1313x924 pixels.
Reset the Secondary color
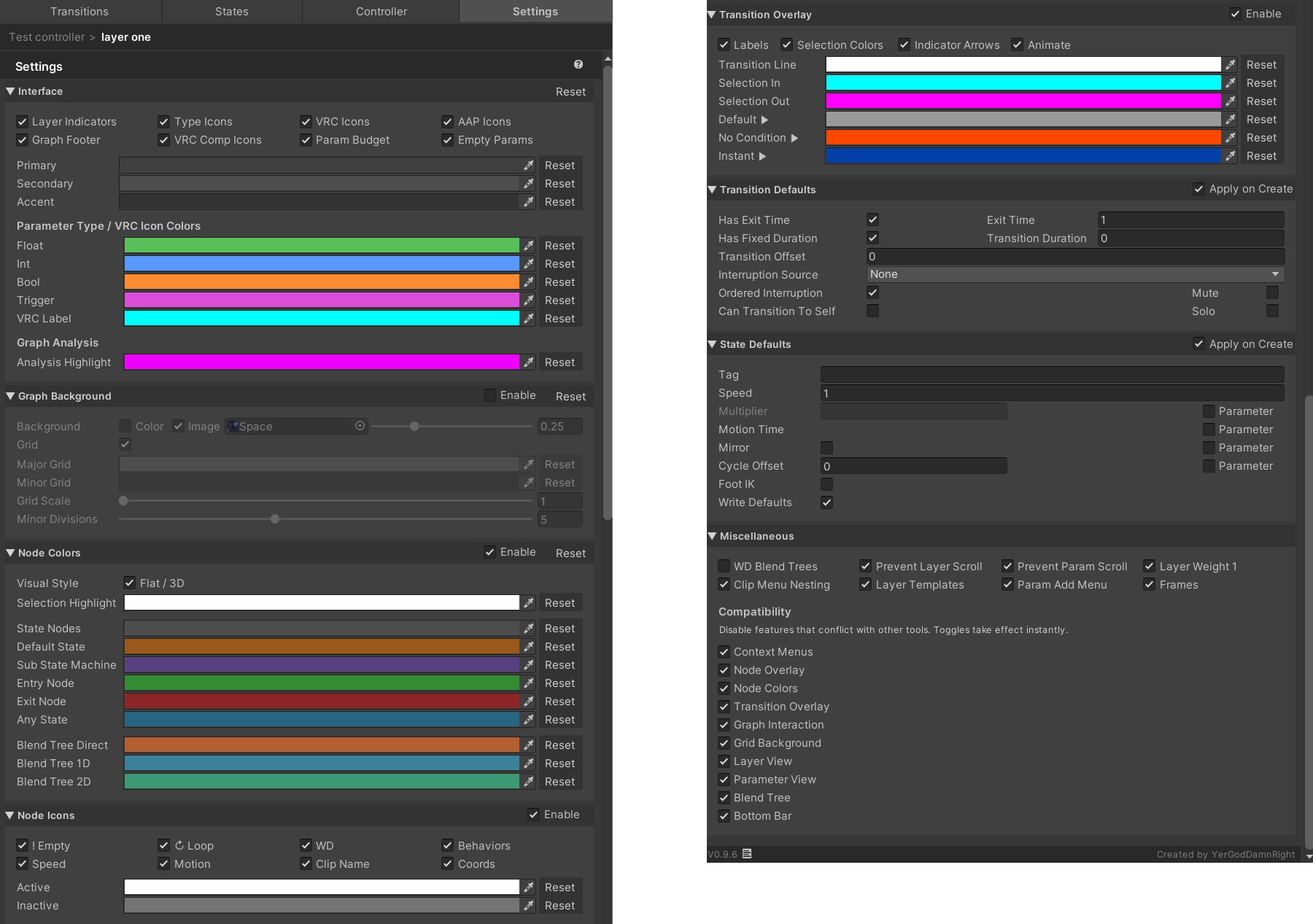[559, 184]
